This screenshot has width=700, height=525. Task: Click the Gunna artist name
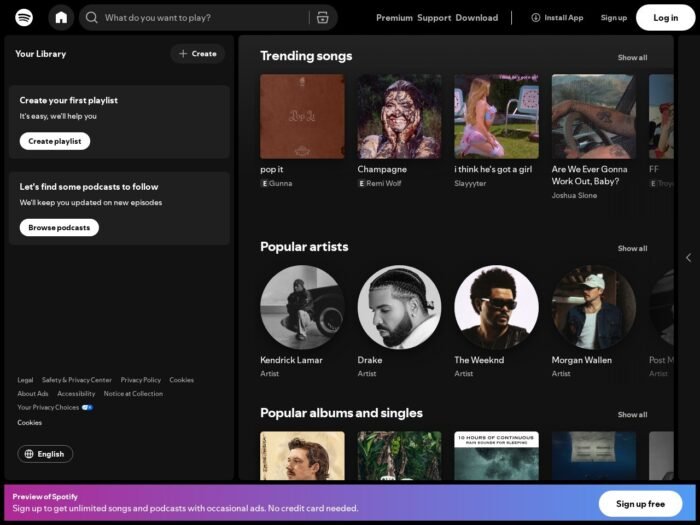click(280, 183)
